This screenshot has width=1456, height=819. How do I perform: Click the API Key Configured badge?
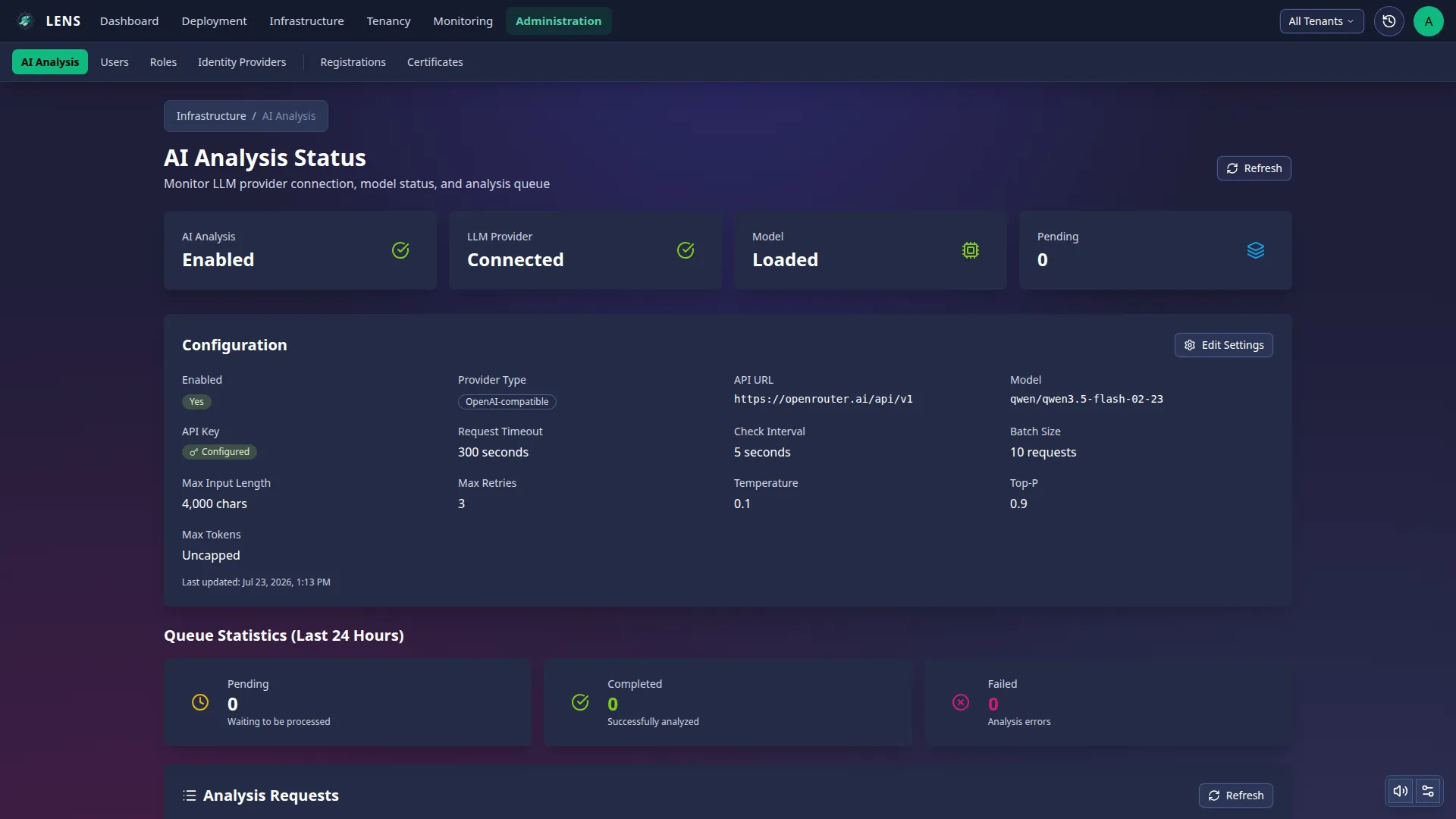pyautogui.click(x=219, y=452)
